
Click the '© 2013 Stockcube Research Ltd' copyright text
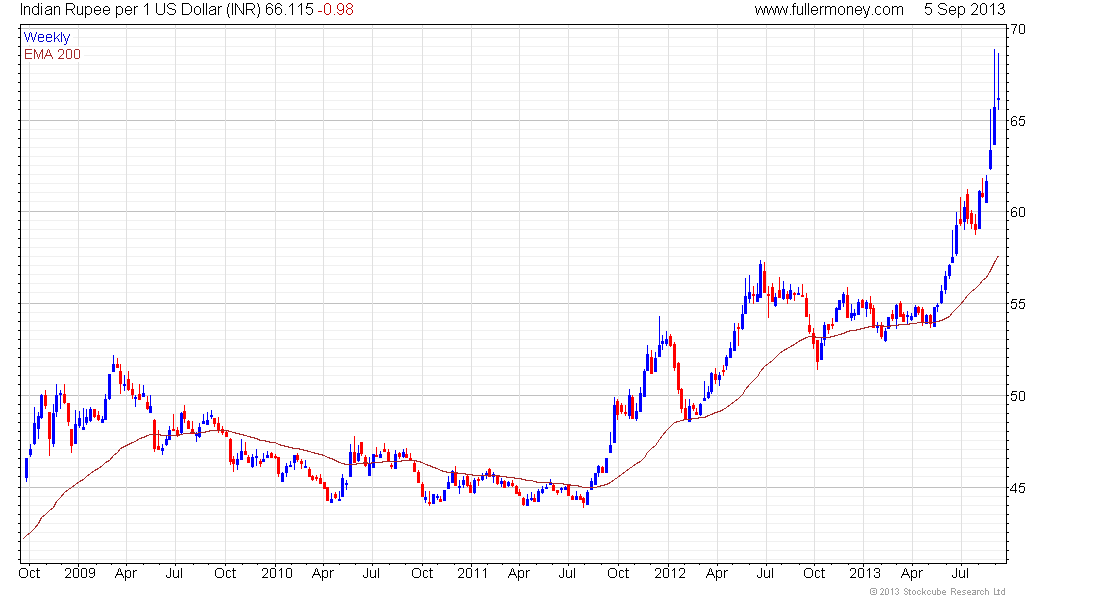(x=937, y=592)
